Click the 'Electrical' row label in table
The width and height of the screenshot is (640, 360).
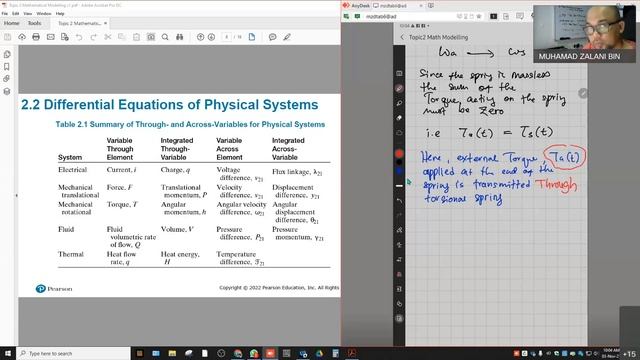72,170
